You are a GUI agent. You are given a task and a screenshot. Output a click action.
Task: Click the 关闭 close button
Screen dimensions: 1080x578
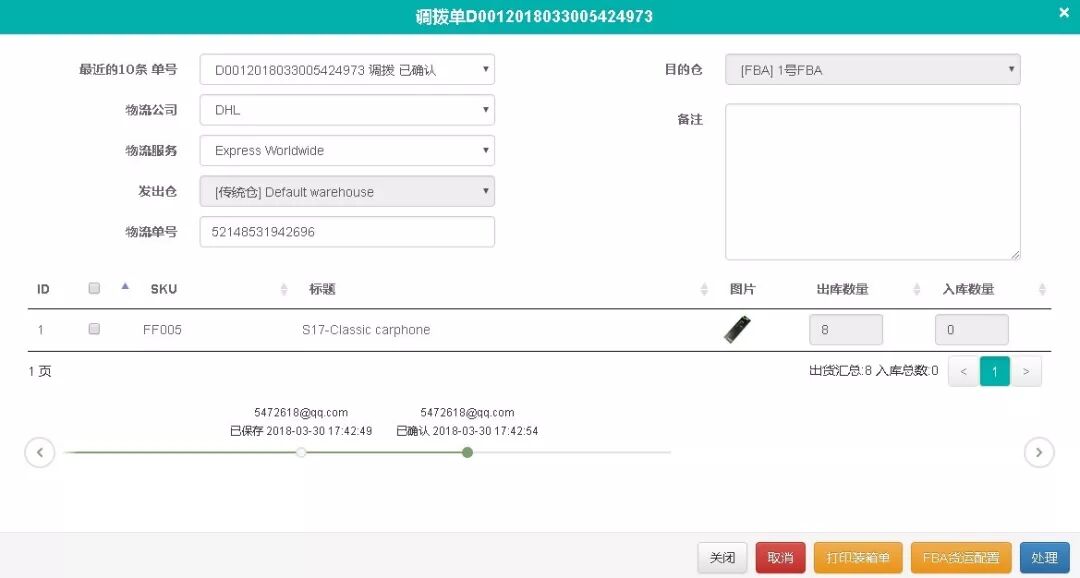723,557
